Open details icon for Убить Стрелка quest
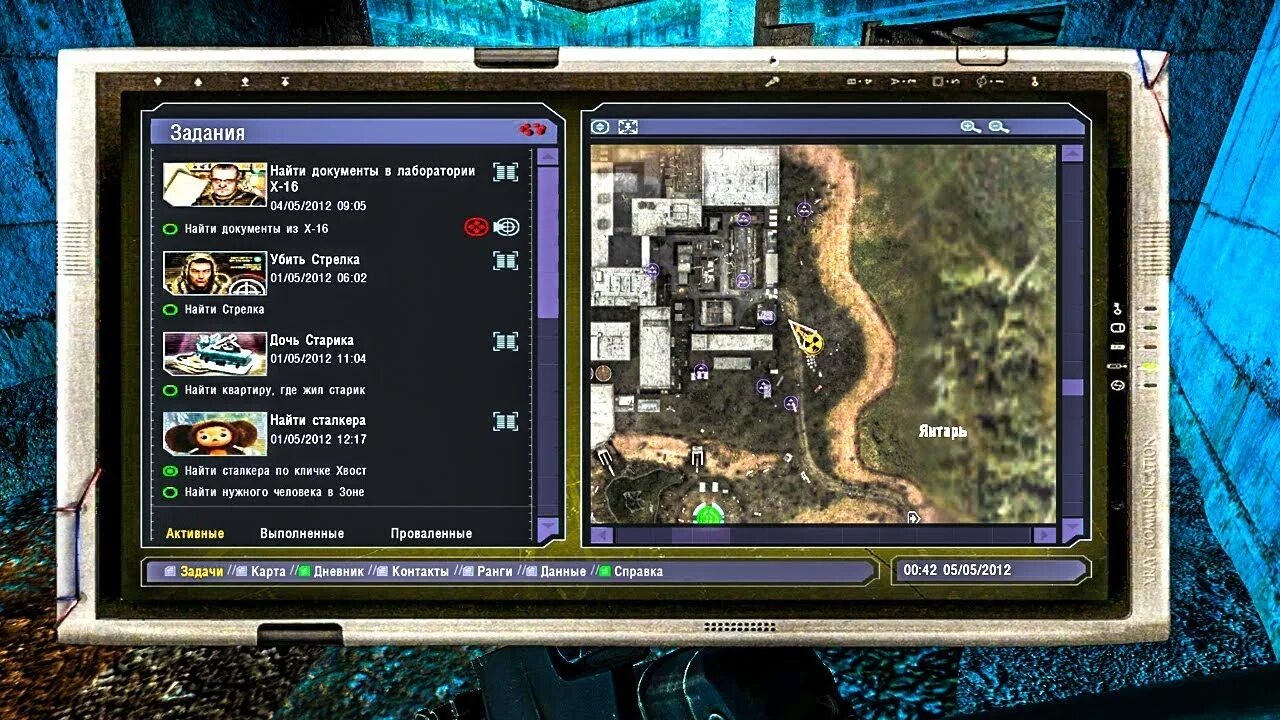1280x720 pixels. click(x=506, y=261)
